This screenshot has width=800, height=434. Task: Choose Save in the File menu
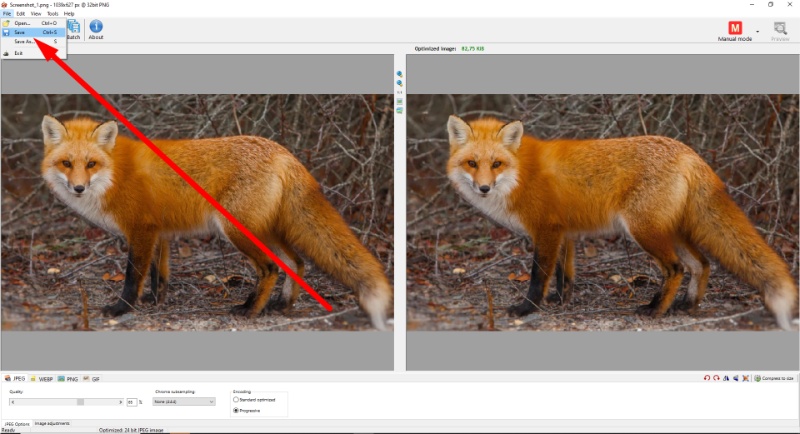pyautogui.click(x=33, y=32)
